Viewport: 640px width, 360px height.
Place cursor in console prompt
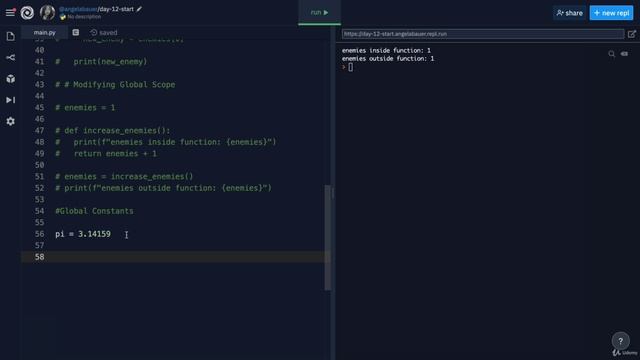[x=351, y=67]
